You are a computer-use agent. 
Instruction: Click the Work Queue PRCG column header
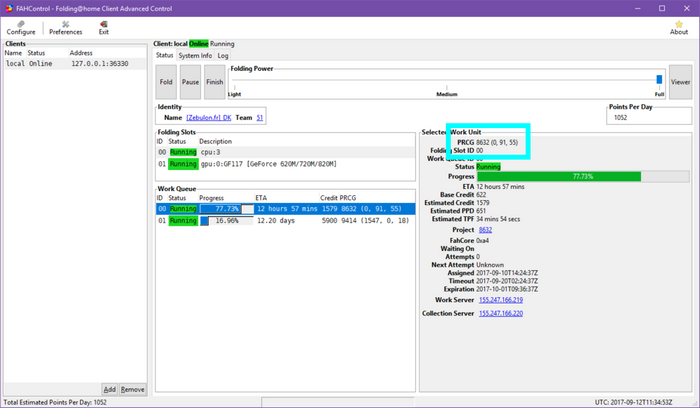click(348, 198)
